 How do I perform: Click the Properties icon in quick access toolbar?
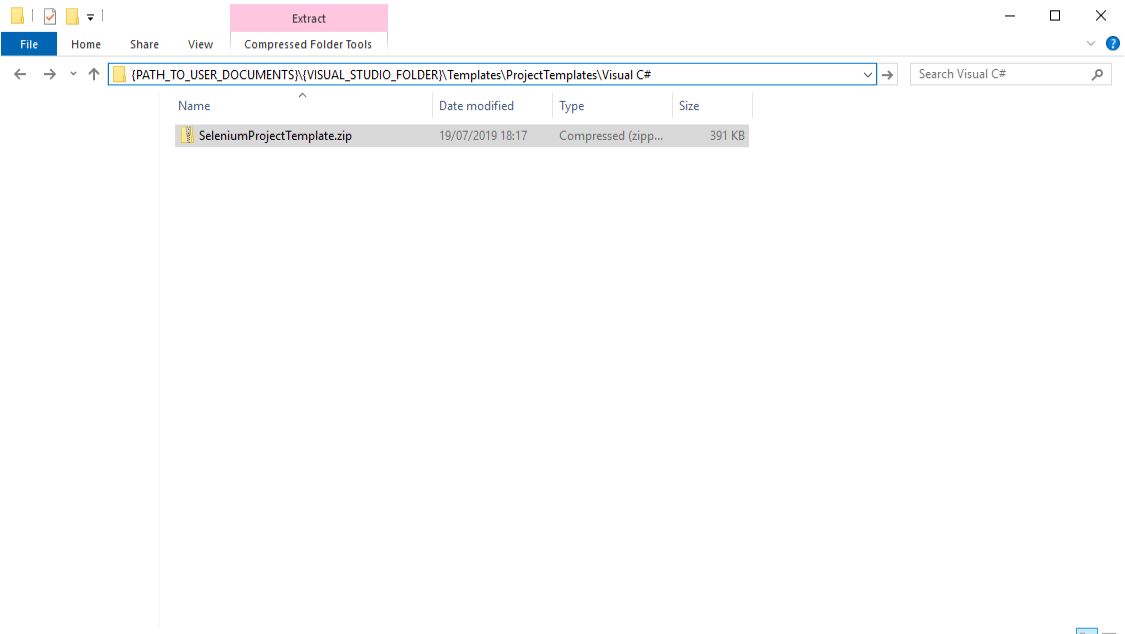[50, 16]
